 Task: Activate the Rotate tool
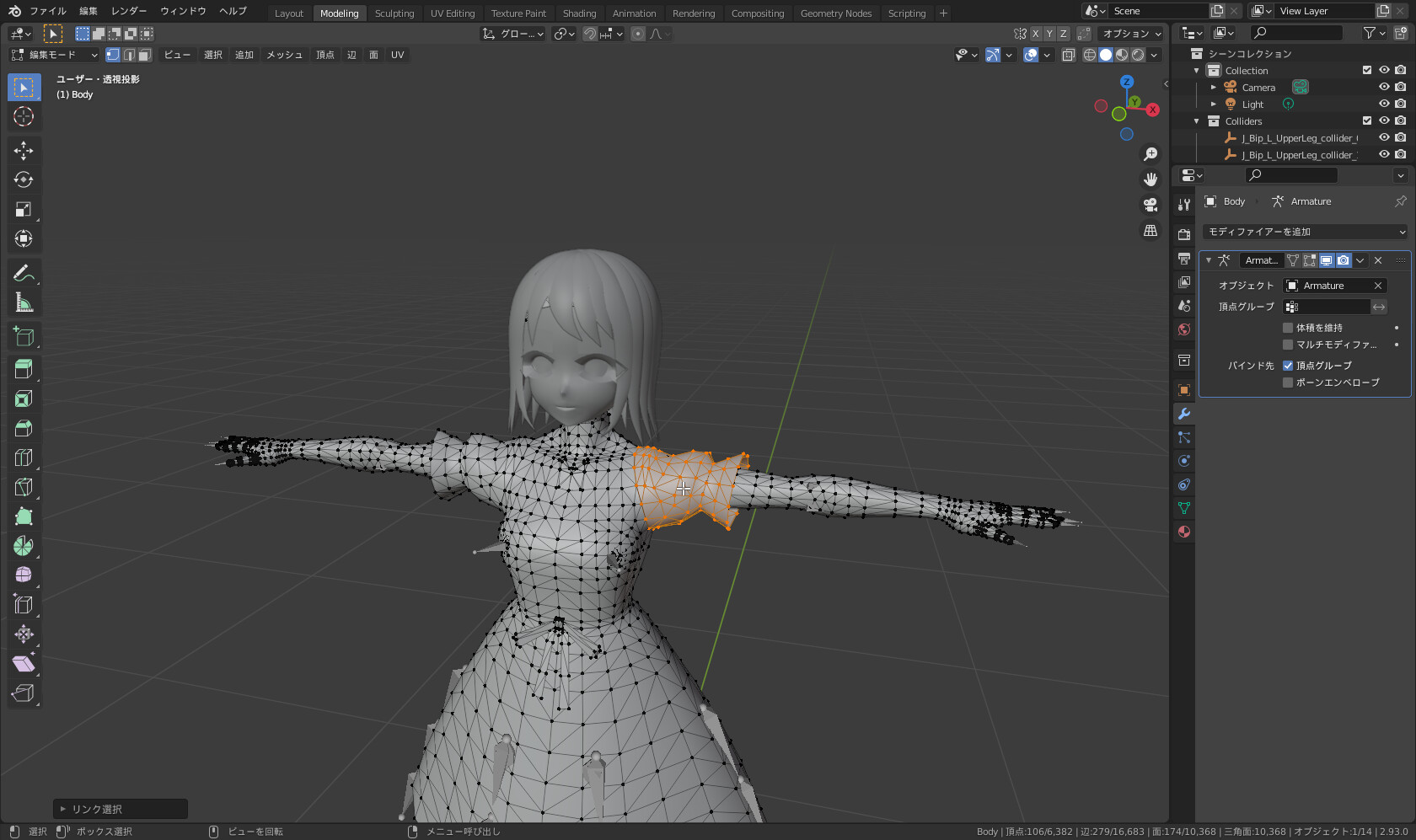[x=24, y=179]
